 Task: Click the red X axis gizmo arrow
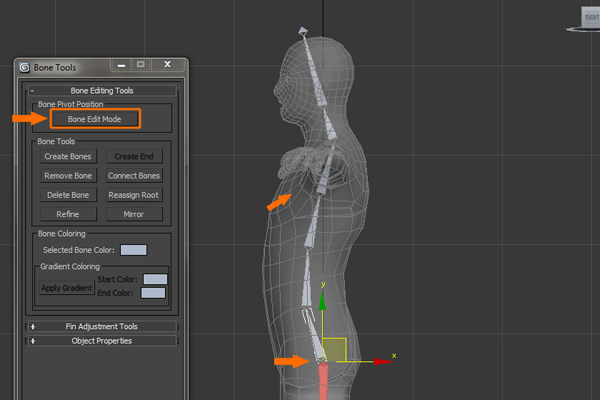tap(382, 361)
